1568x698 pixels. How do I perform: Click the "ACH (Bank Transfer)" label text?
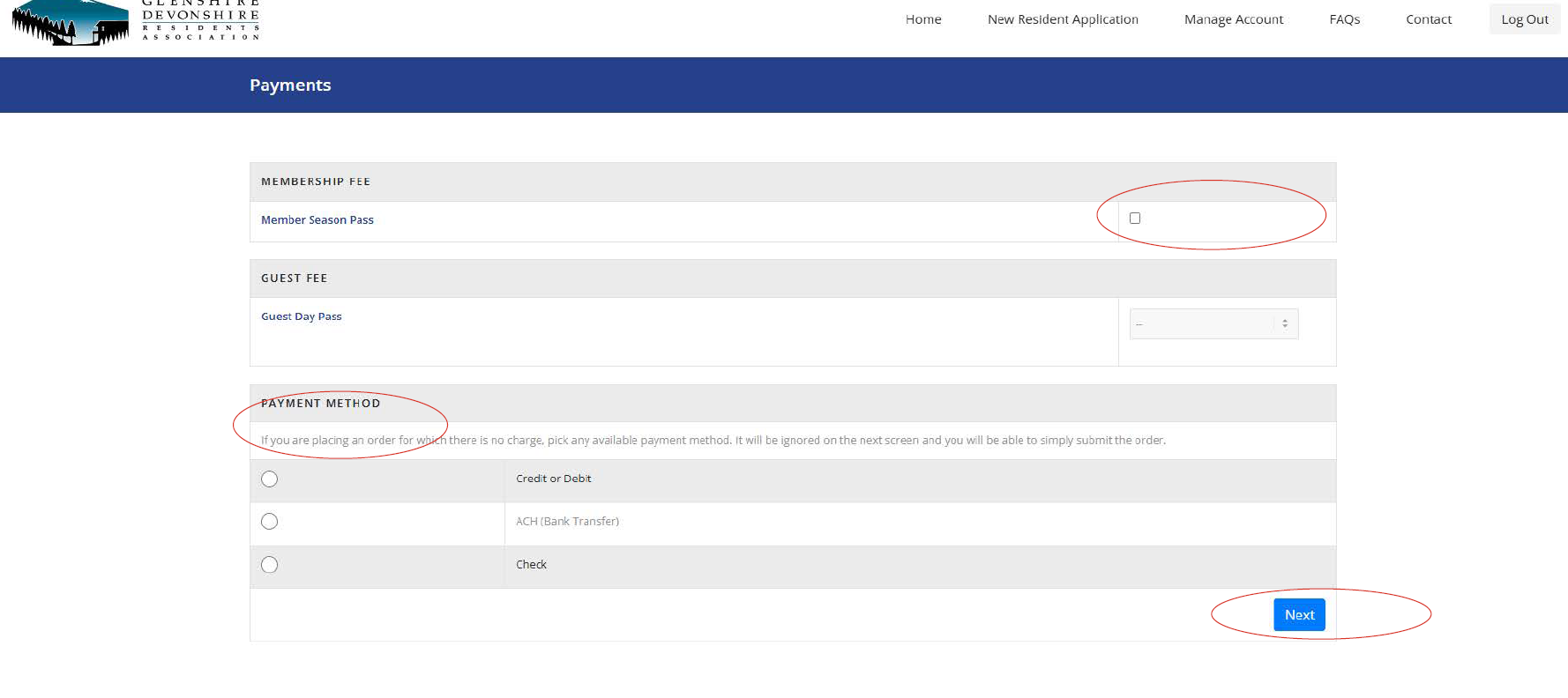pos(567,522)
